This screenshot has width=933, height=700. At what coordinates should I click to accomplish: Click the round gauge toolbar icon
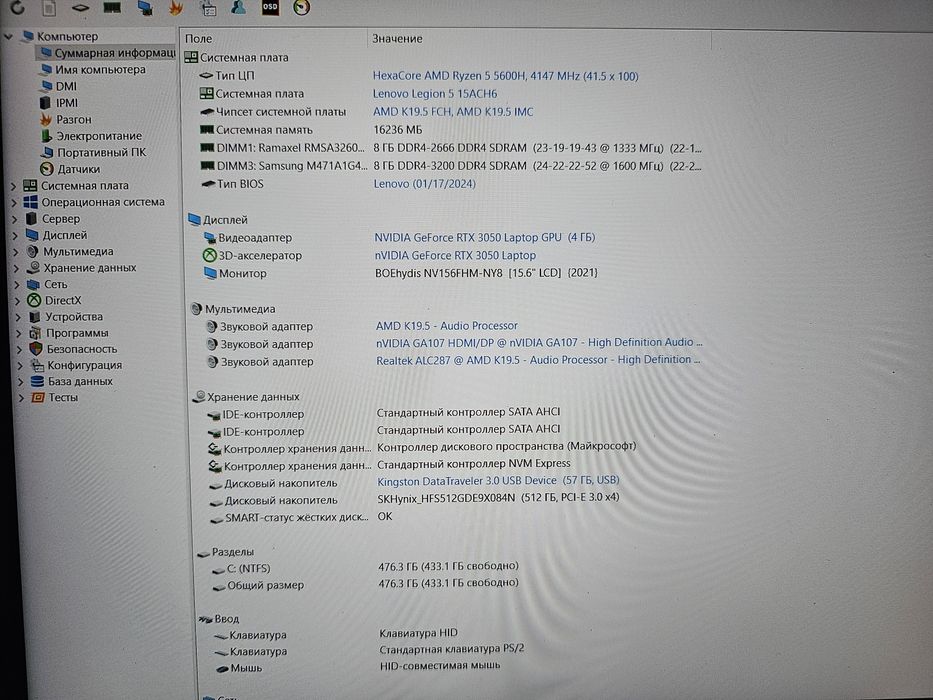coord(302,7)
